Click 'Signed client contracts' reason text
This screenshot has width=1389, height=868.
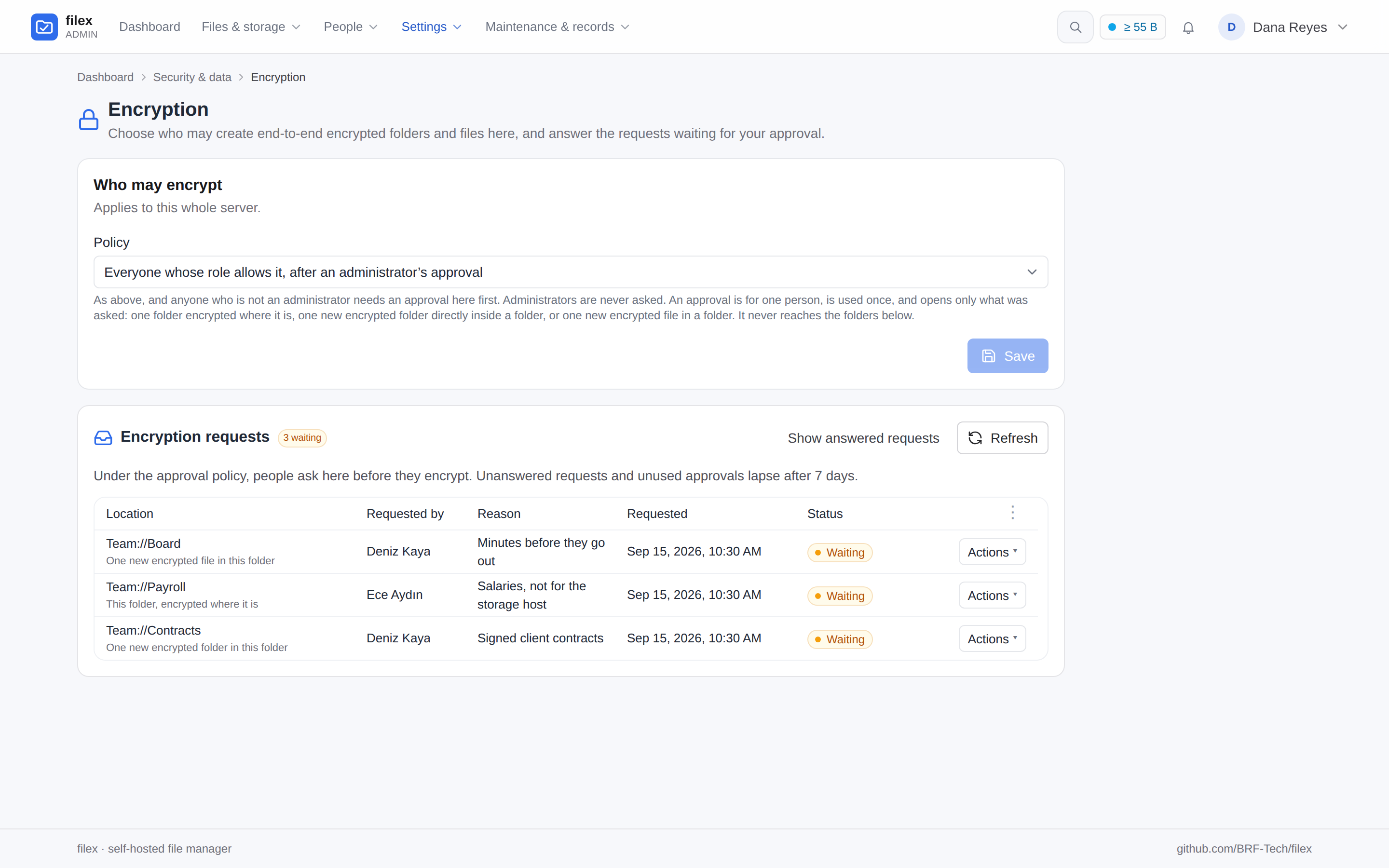point(540,638)
